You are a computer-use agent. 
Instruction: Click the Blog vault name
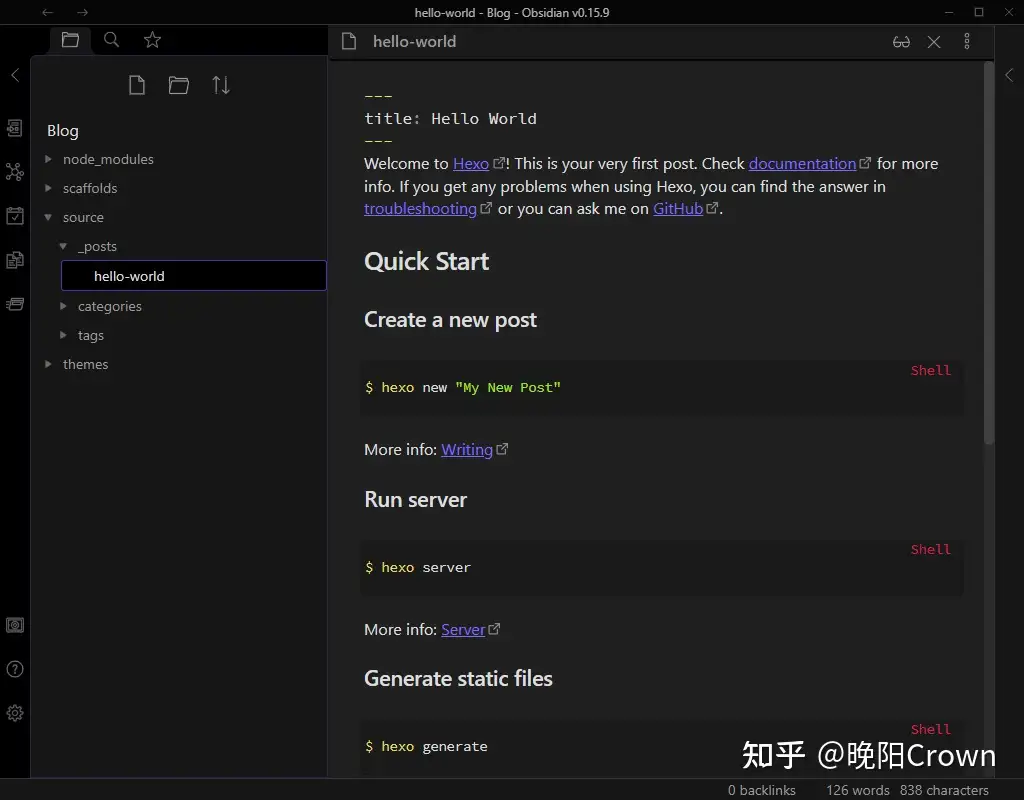coord(63,131)
